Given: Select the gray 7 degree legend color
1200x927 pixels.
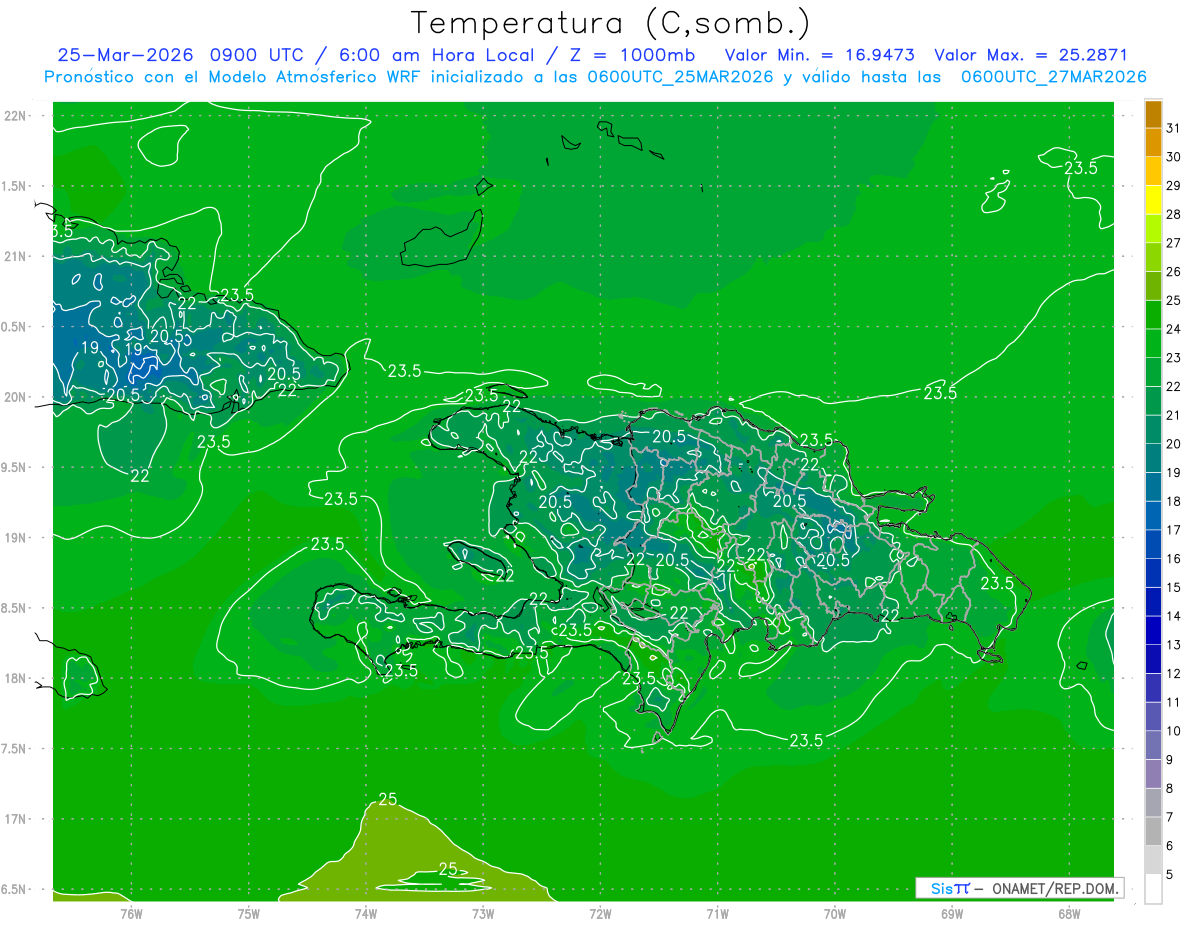Looking at the screenshot, I should click(x=1153, y=803).
